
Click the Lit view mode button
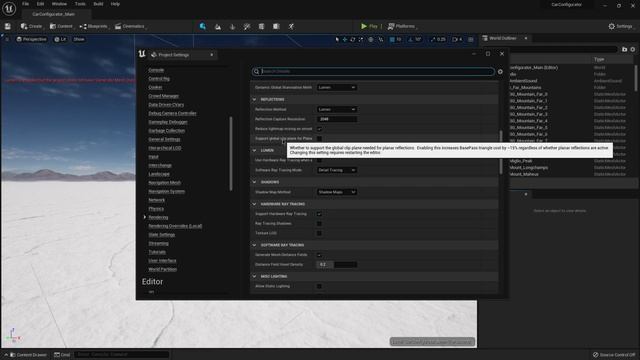(x=60, y=39)
